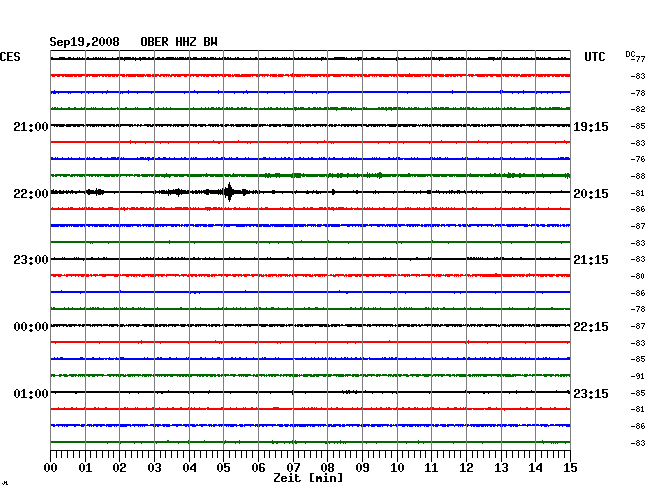
Task: Click minute axis tick label 15
Action: [x=570, y=467]
